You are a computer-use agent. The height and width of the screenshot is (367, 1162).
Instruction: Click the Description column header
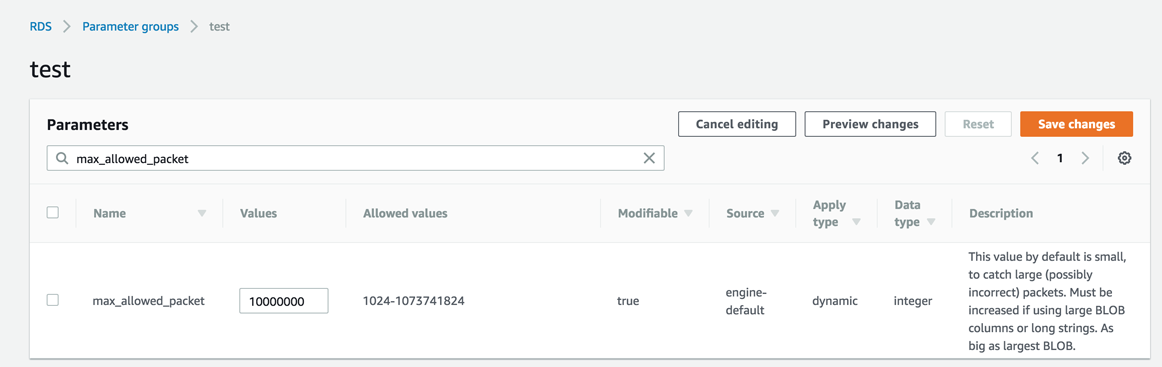pyautogui.click(x=1001, y=213)
